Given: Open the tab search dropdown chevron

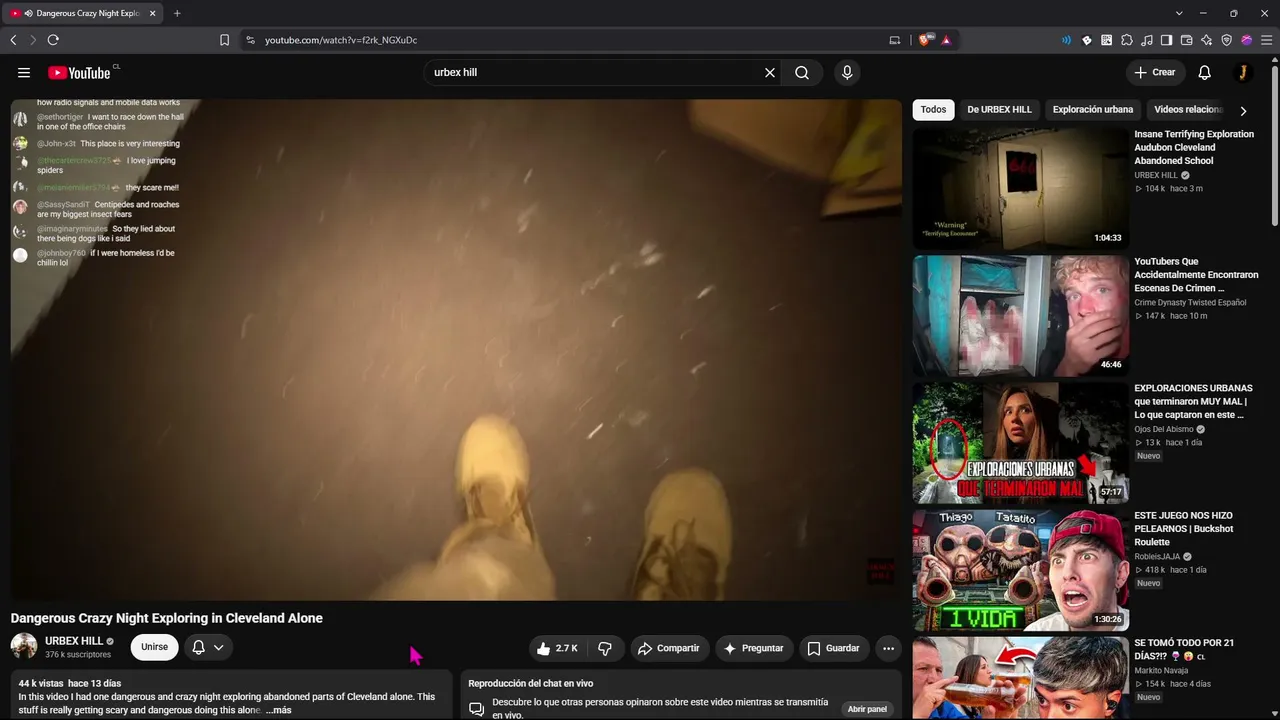Looking at the screenshot, I should pyautogui.click(x=1179, y=13).
